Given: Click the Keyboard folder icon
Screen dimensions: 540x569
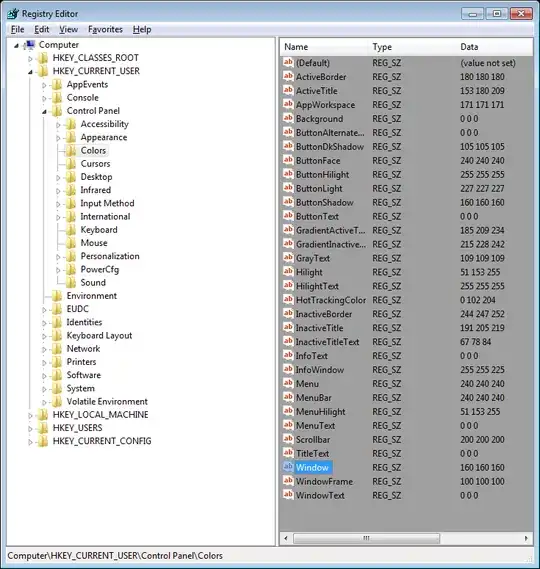Looking at the screenshot, I should pos(71,230).
